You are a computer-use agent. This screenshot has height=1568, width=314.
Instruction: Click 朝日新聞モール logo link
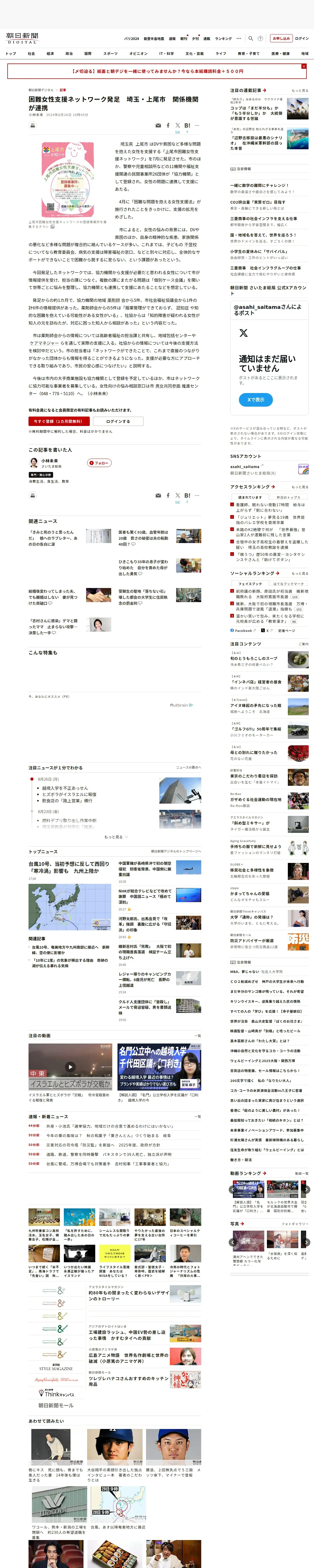[56, 1405]
